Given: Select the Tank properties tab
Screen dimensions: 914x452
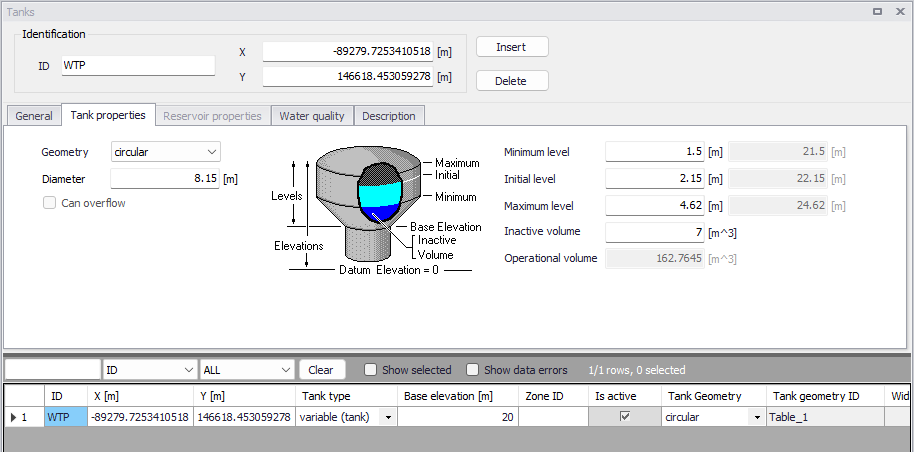Looking at the screenshot, I should [x=108, y=115].
